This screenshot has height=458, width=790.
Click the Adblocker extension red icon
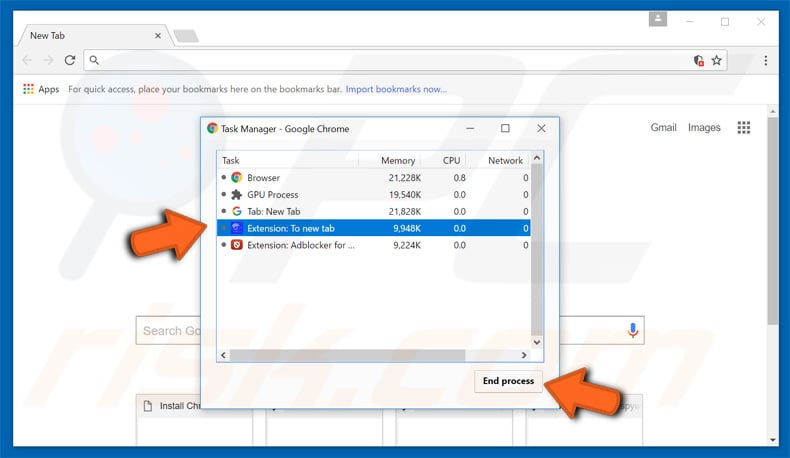(x=236, y=245)
